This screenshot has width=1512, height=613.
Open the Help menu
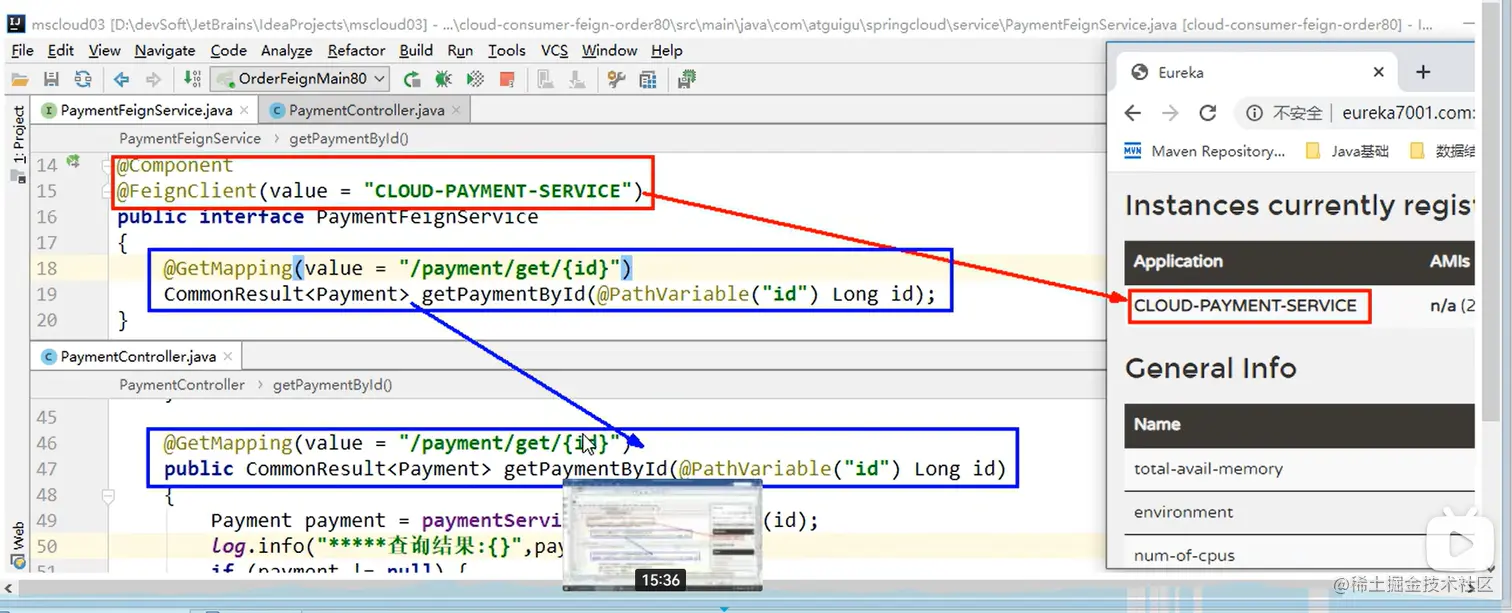pos(666,50)
